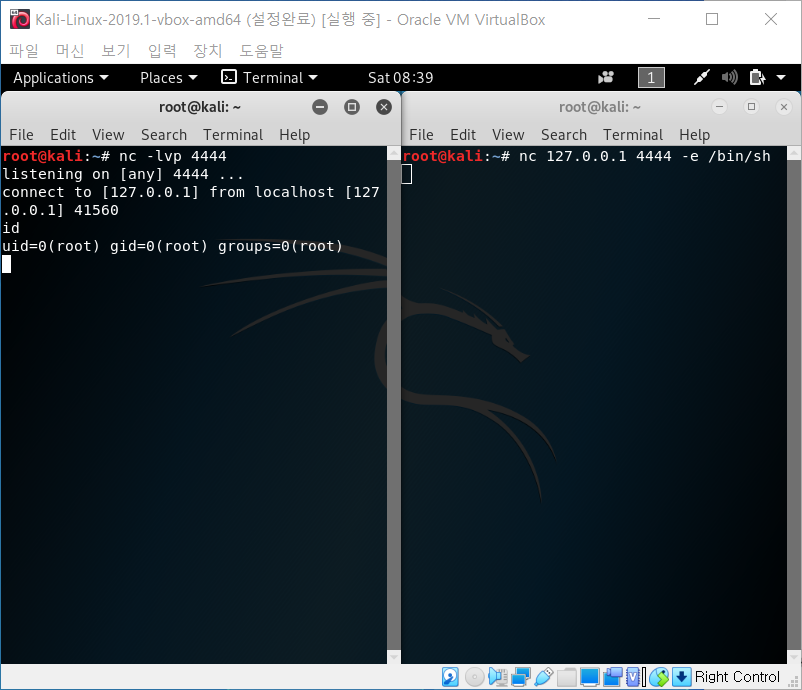The width and height of the screenshot is (802, 690).
Task: Open Terminal menu in right terminal
Action: pyautogui.click(x=633, y=135)
